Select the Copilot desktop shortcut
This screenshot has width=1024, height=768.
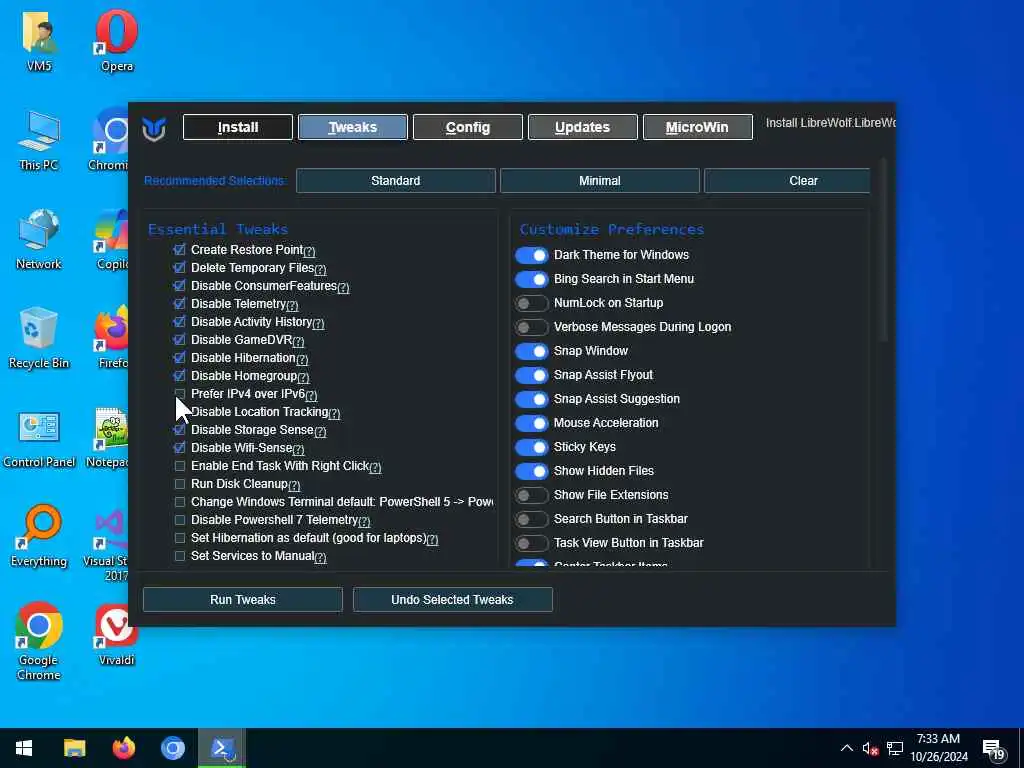pos(111,239)
